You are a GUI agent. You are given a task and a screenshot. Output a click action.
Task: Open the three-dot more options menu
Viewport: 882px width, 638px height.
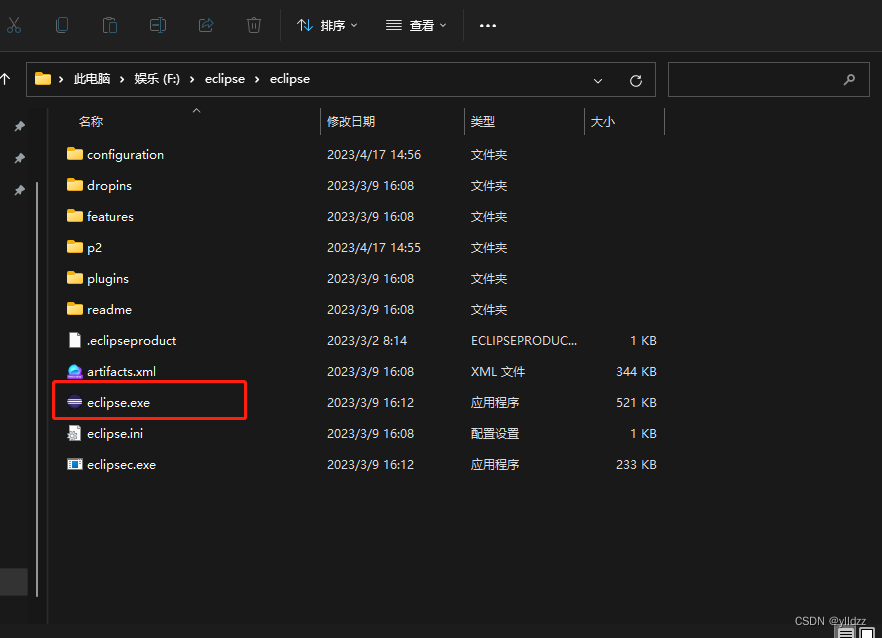coord(488,25)
